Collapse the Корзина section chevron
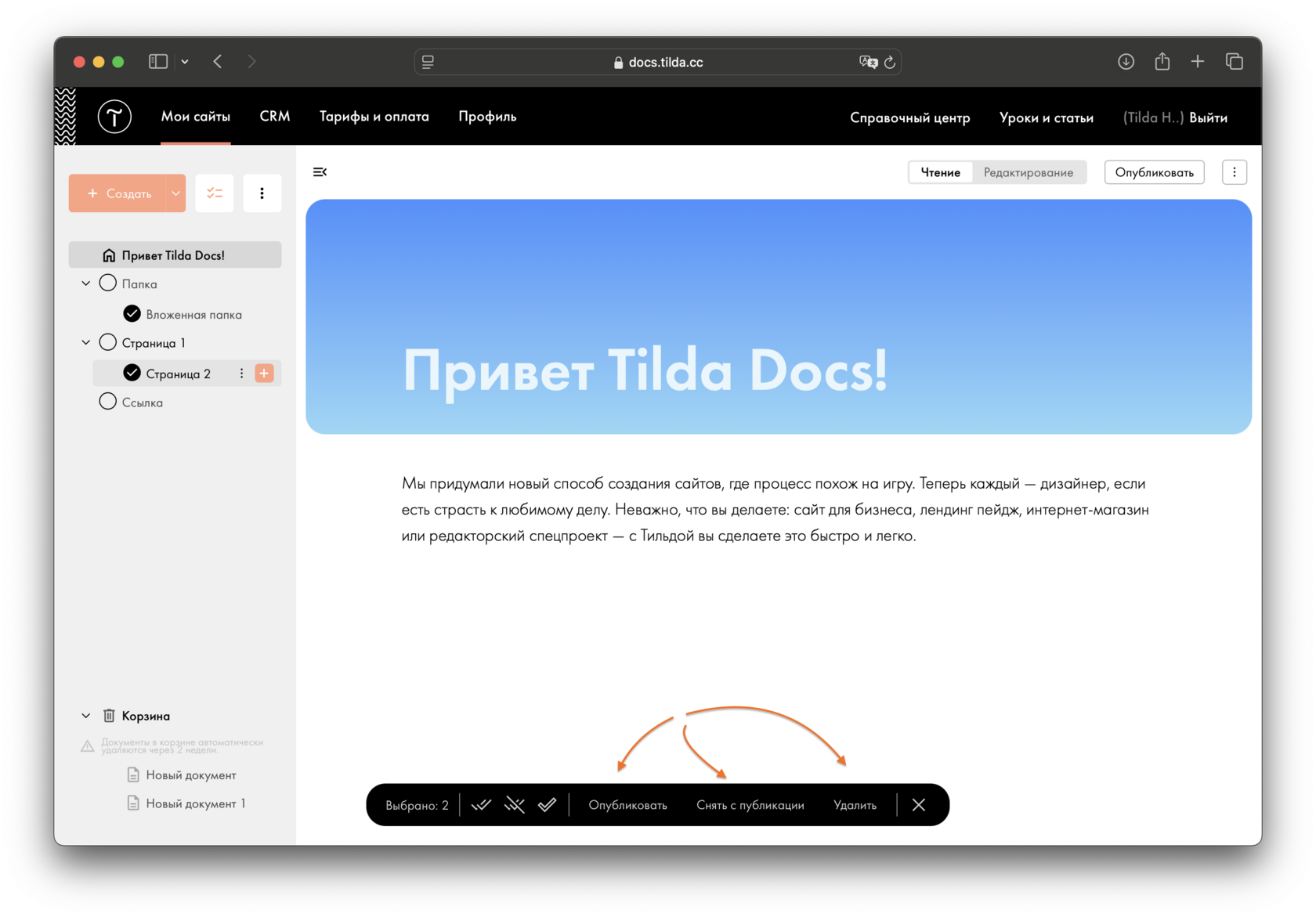1316x917 pixels. 86,716
